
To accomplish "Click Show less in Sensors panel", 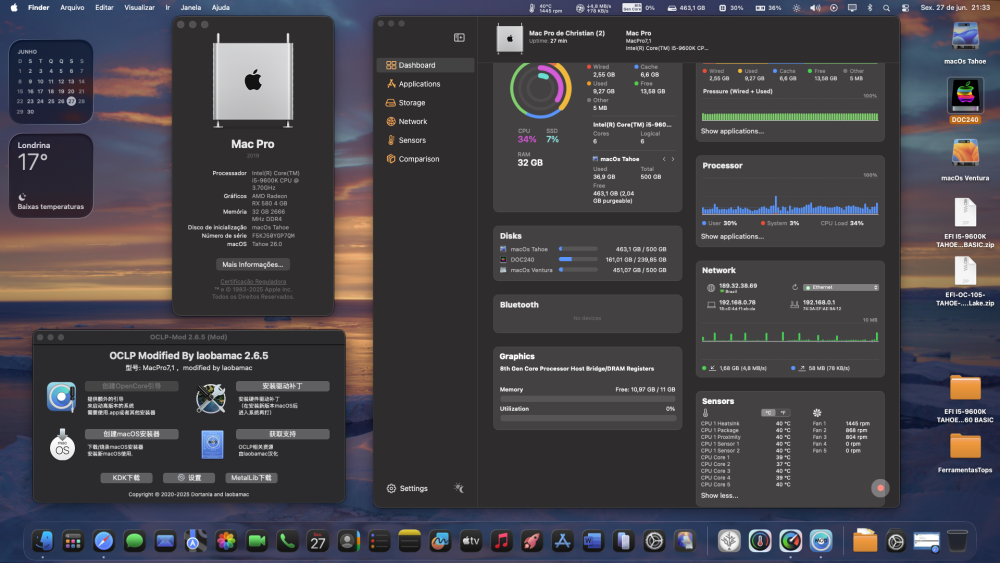I will pos(719,495).
